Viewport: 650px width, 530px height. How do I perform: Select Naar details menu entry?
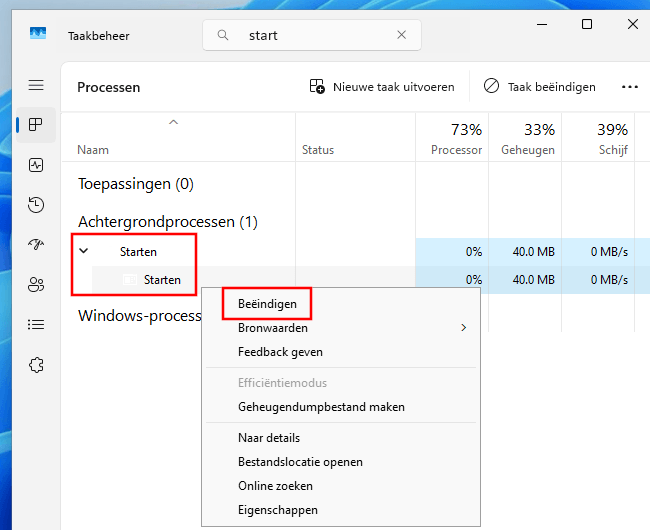tap(269, 438)
